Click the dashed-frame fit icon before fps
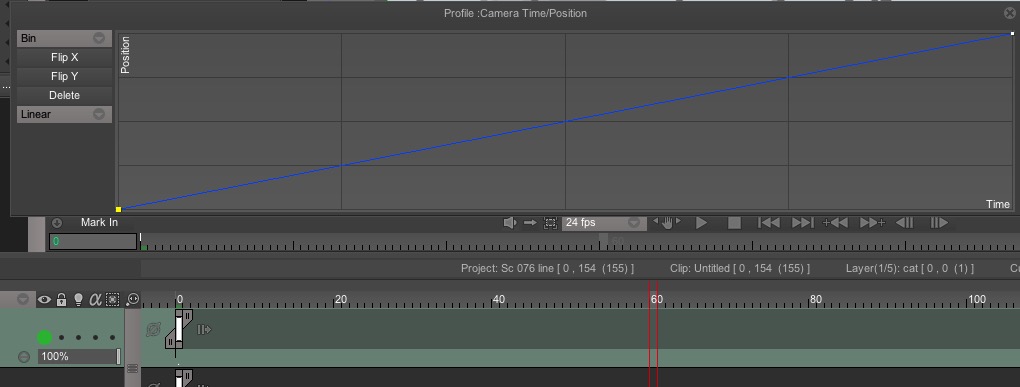This screenshot has height=387, width=1020. pos(550,223)
